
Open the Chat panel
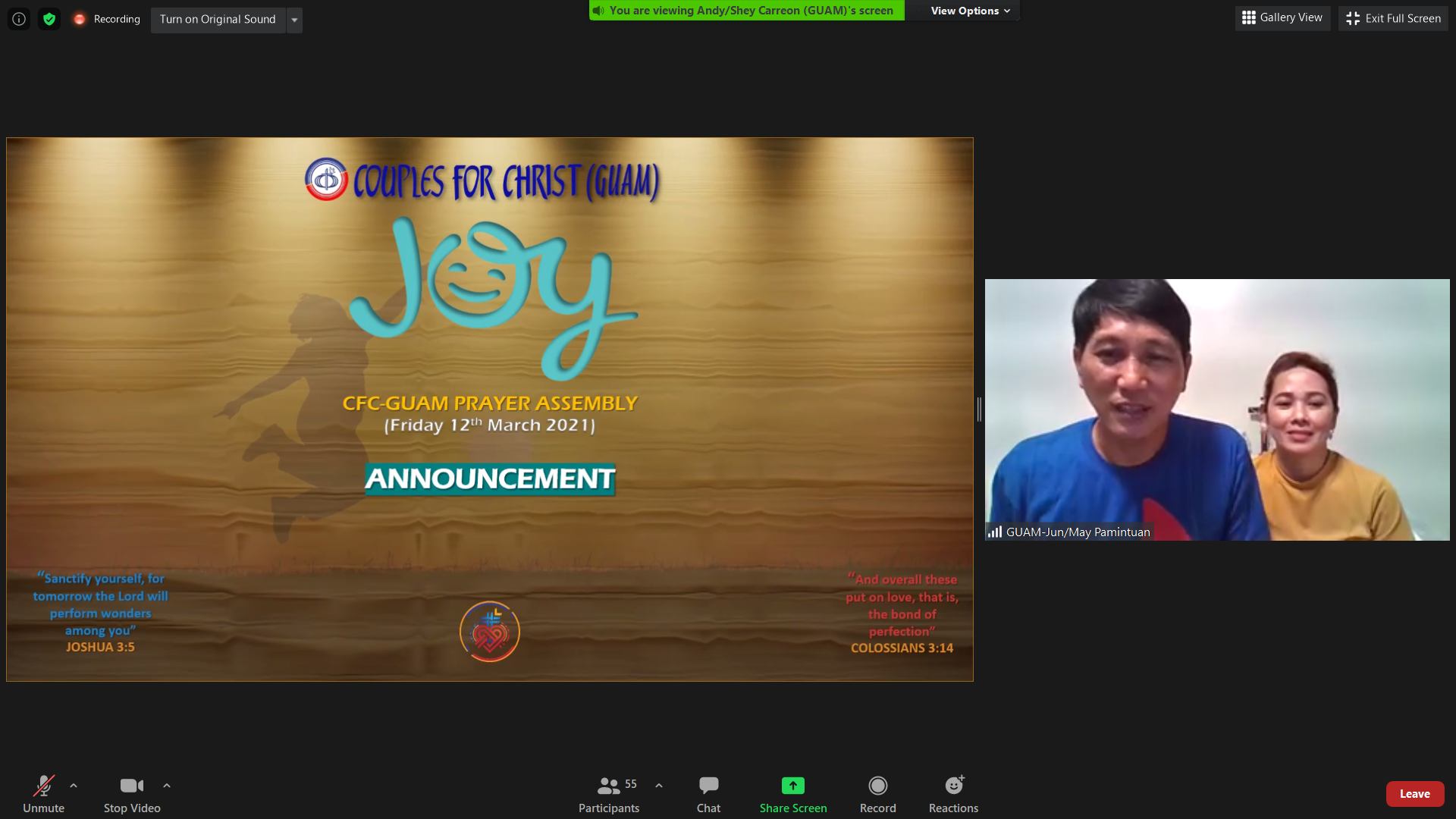point(708,794)
